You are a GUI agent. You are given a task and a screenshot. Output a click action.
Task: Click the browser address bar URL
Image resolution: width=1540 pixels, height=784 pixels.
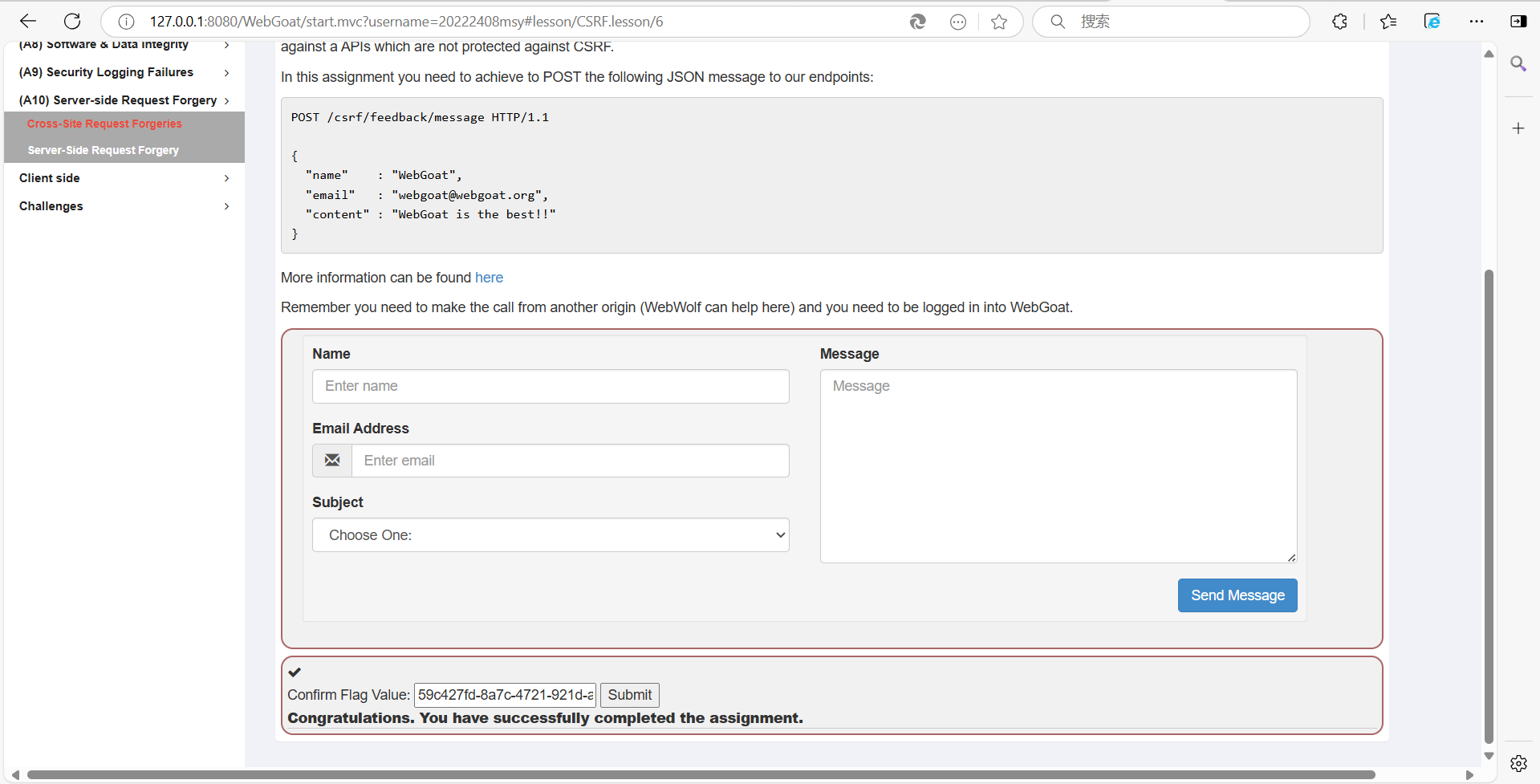[406, 22]
